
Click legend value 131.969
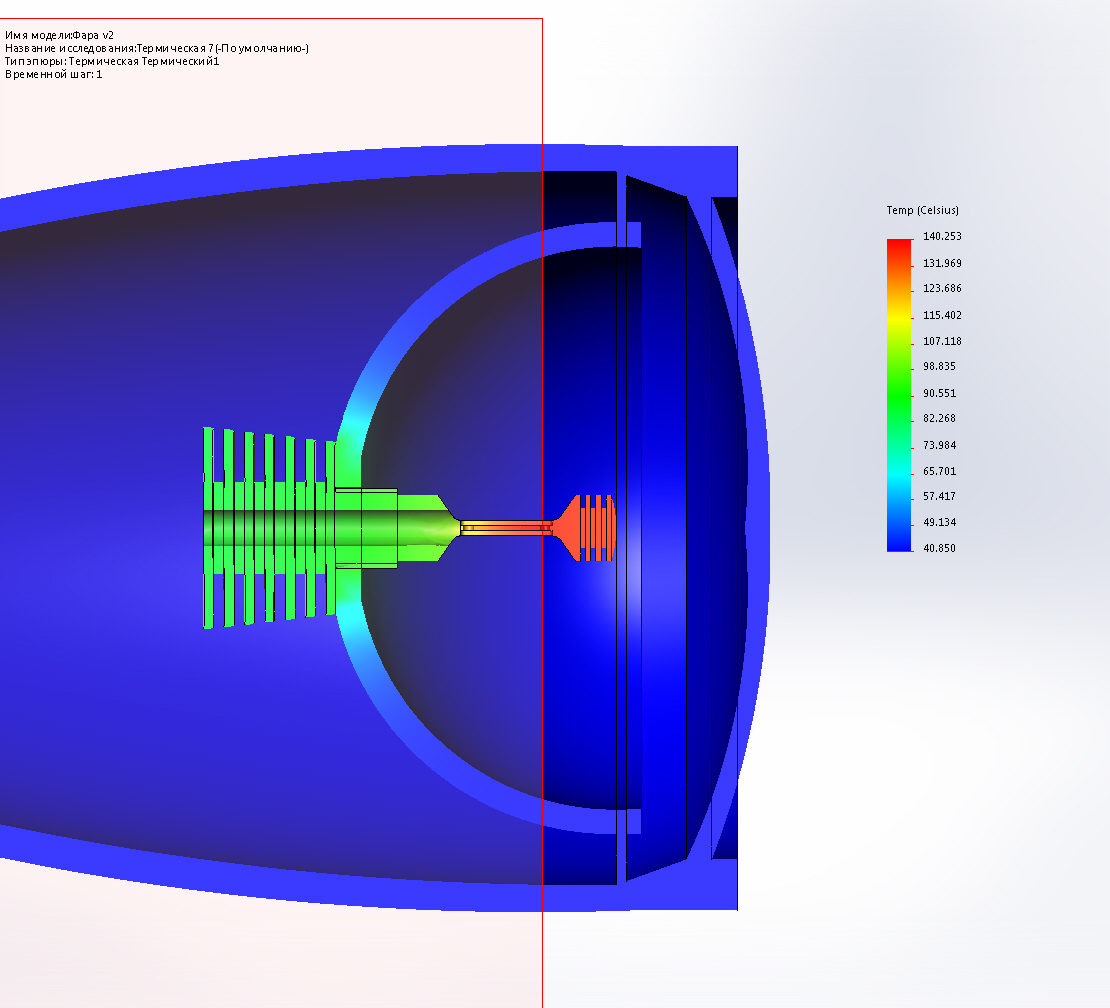(x=942, y=263)
